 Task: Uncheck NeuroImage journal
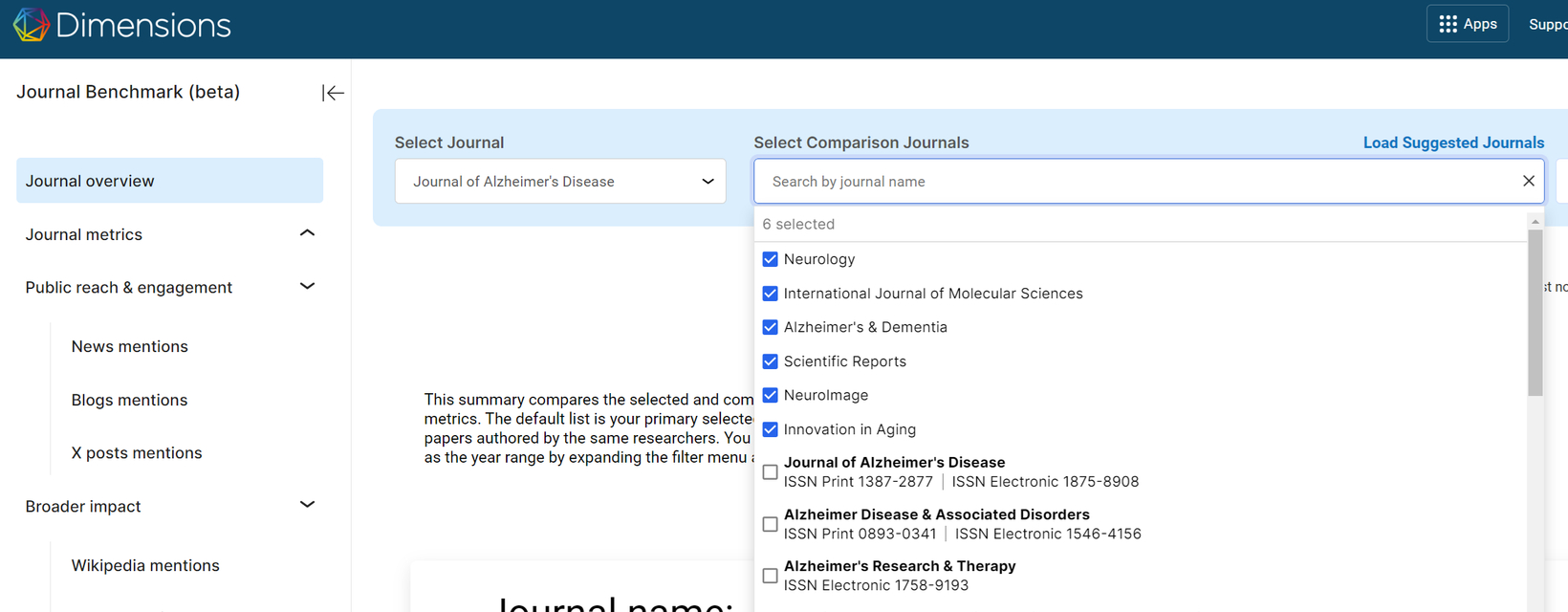[x=770, y=395]
